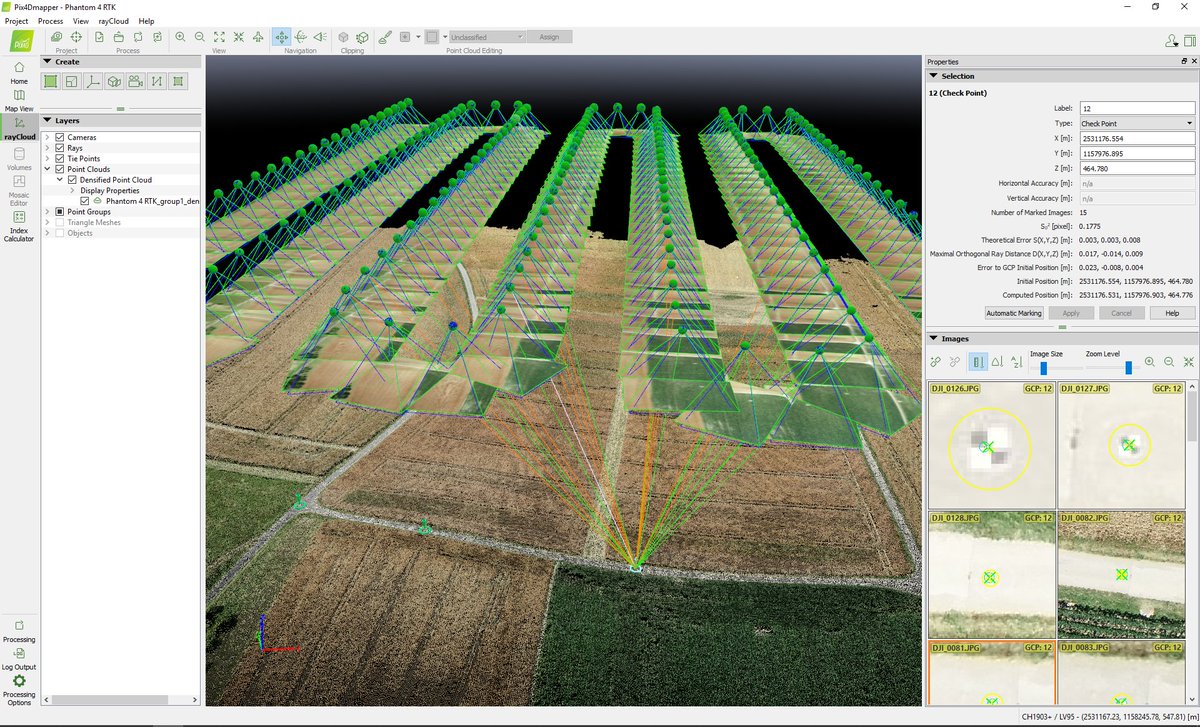Select the First Person navigation icon
1200x727 pixels.
coord(320,37)
